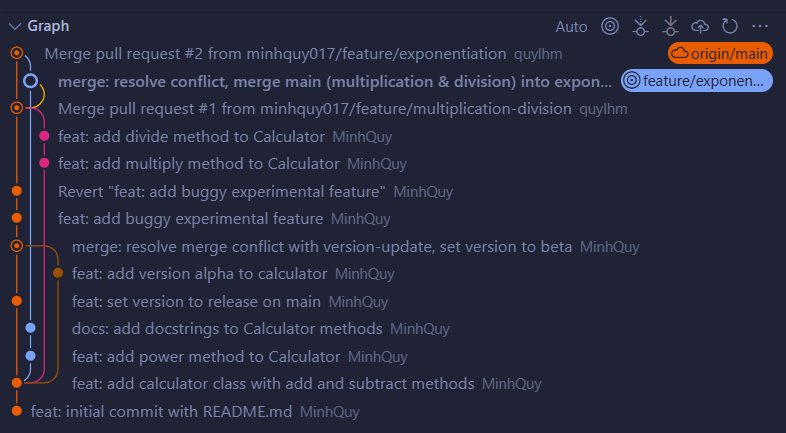Collapse the Graph section chevron
The width and height of the screenshot is (786, 433).
[15, 26]
